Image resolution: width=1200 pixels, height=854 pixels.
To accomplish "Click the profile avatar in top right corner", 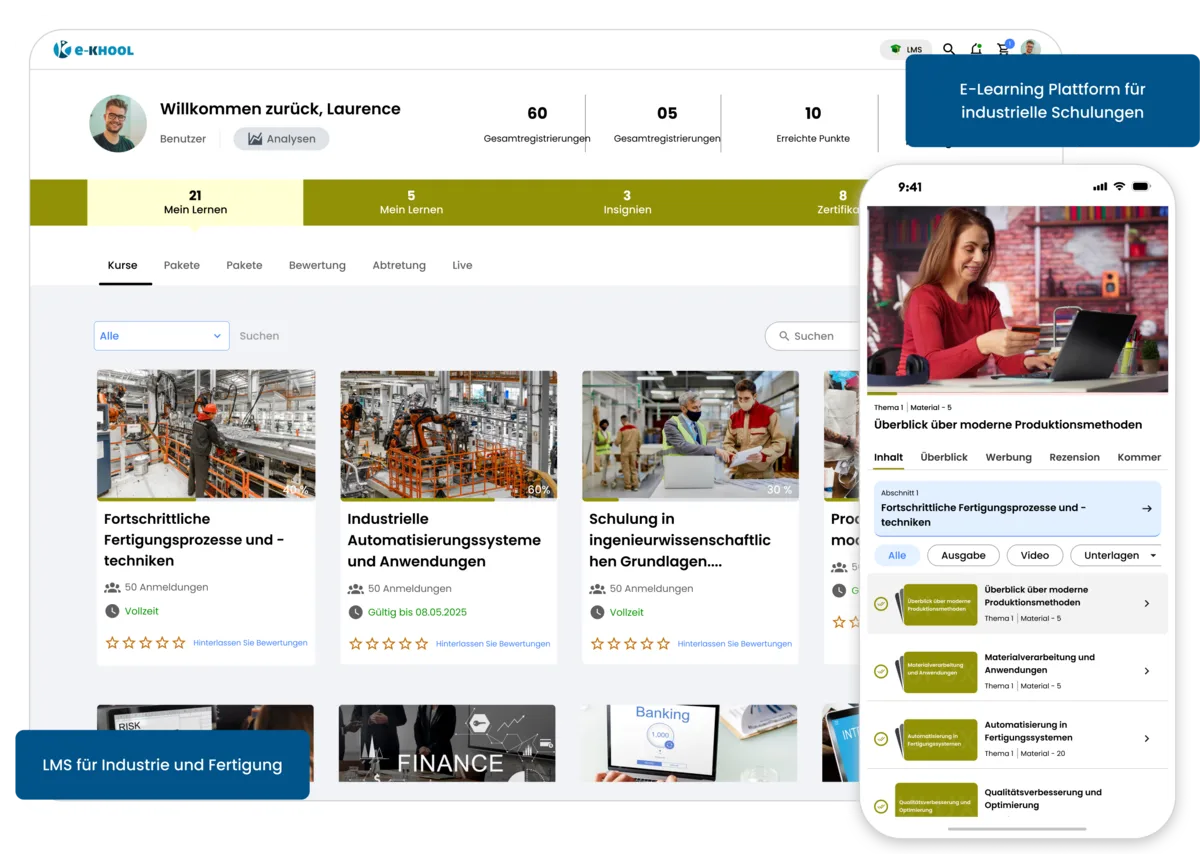I will click(1030, 48).
